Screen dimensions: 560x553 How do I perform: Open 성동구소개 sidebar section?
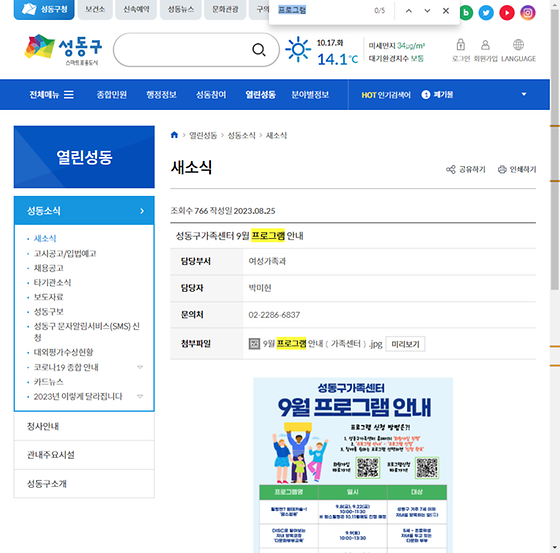click(84, 484)
